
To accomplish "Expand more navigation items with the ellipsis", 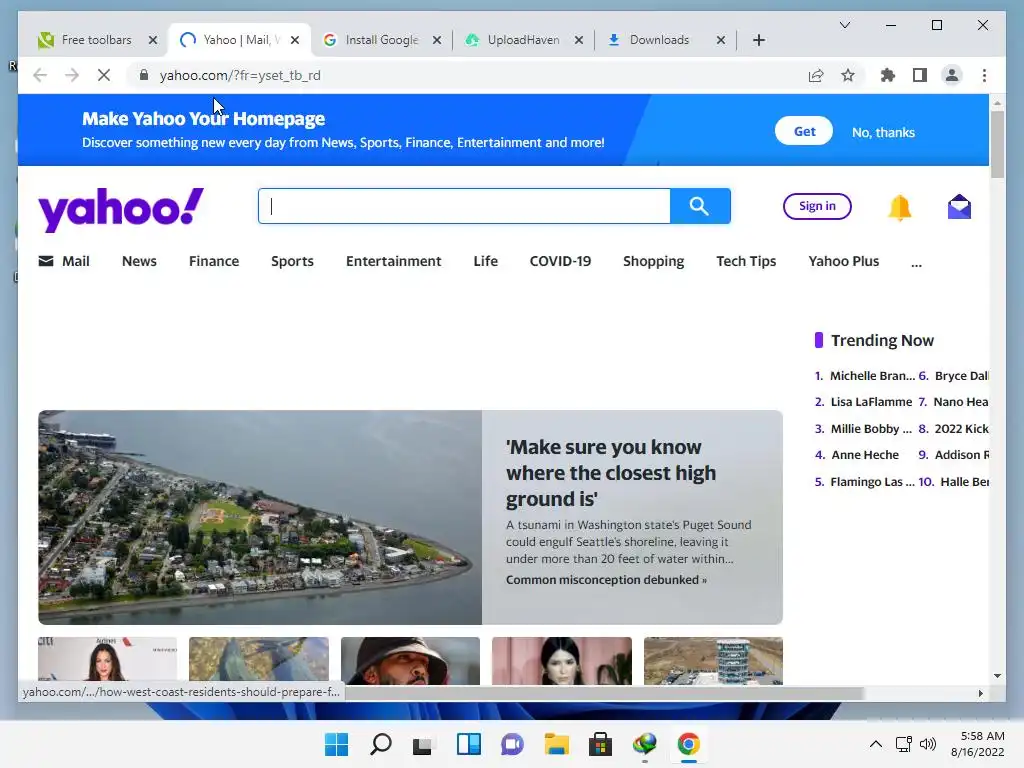I will coord(916,264).
